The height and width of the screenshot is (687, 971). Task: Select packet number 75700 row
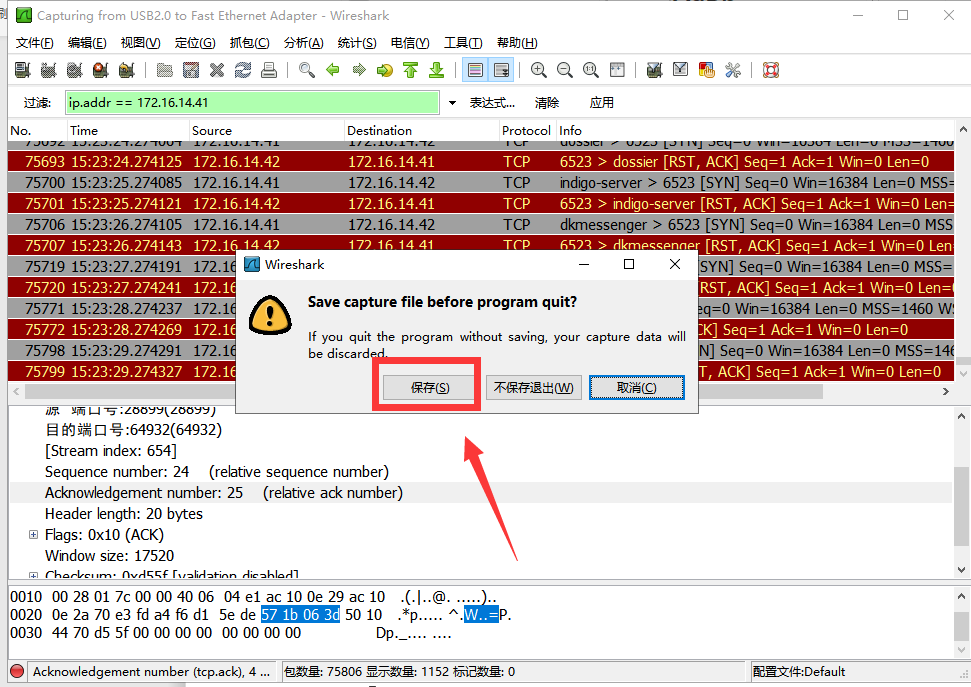[x=481, y=183]
